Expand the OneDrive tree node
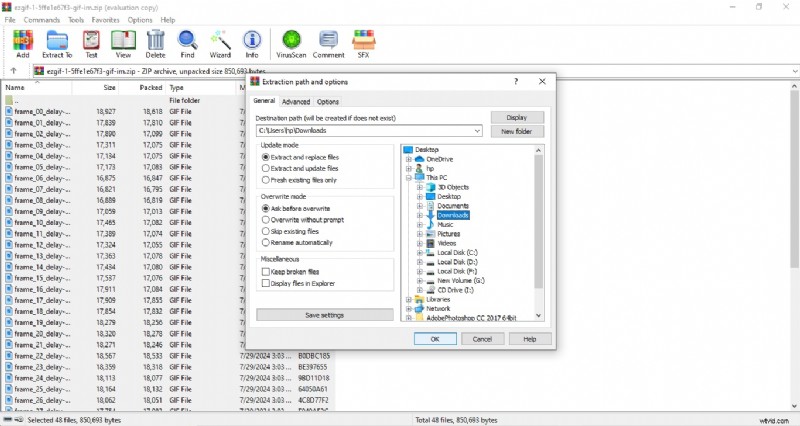The image size is (800, 426). [x=408, y=159]
